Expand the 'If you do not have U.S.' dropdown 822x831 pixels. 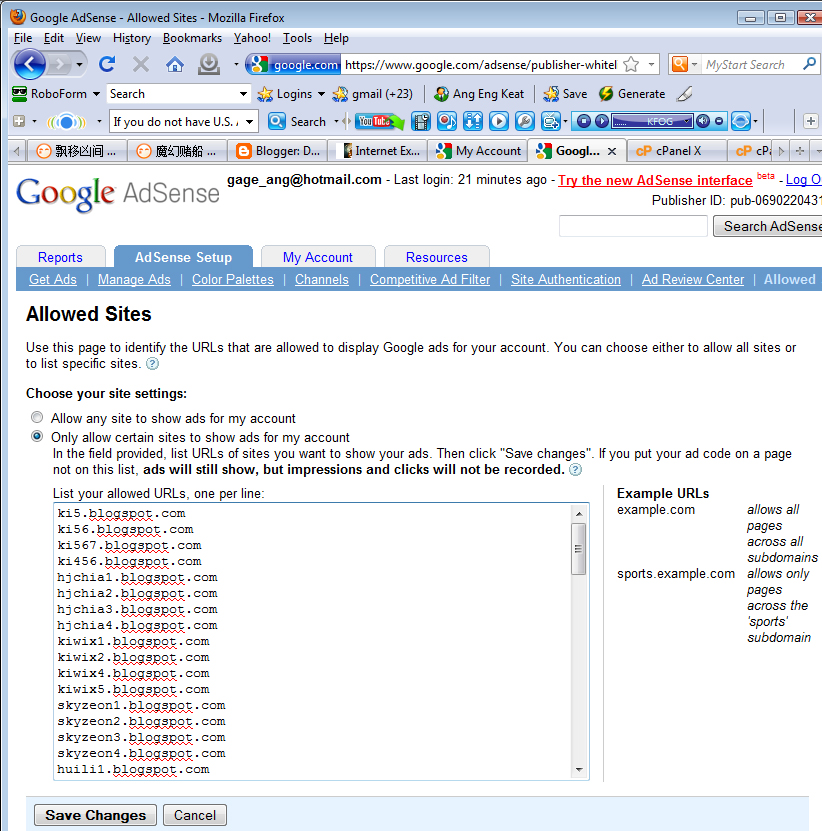(249, 121)
